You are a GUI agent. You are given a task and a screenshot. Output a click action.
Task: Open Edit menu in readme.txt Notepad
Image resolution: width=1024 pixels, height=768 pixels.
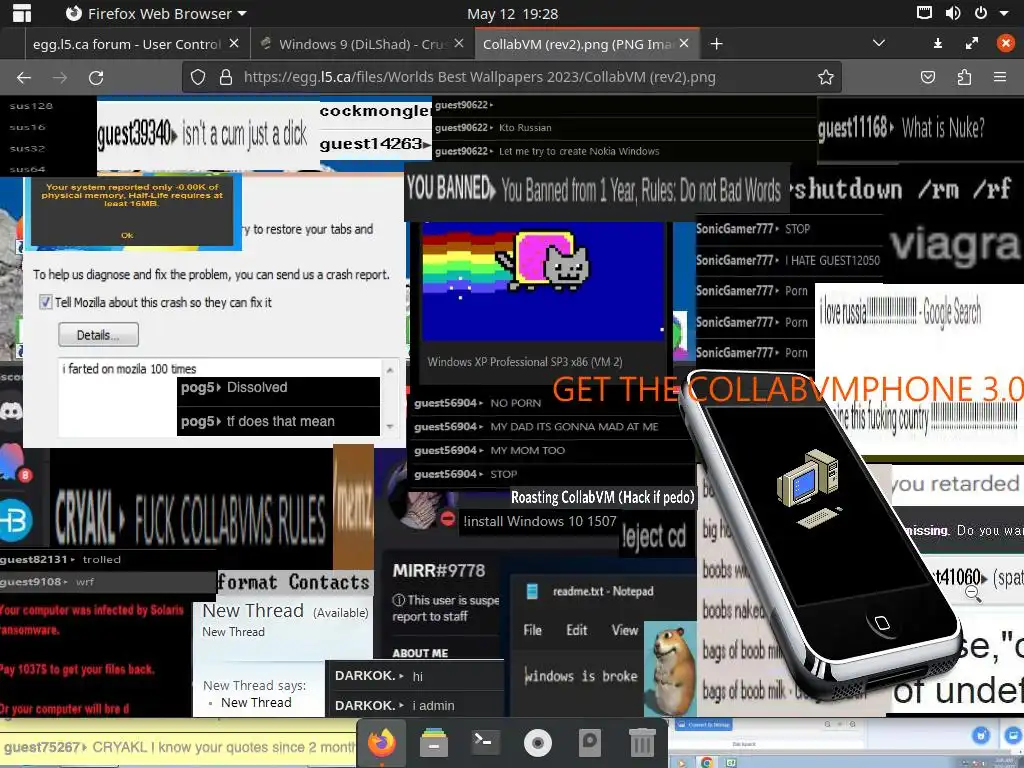[577, 630]
